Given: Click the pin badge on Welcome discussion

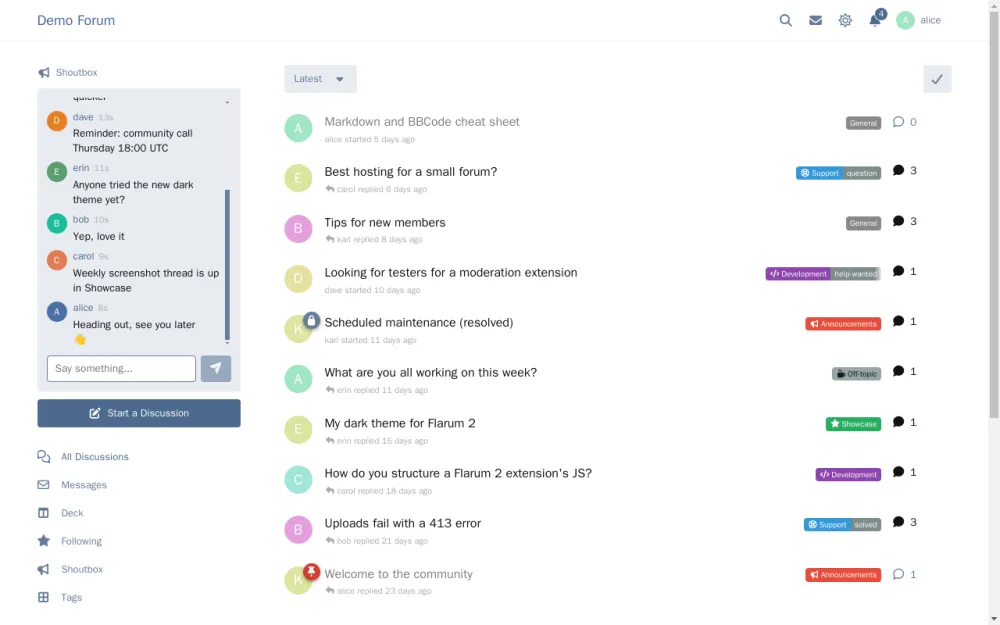Looking at the screenshot, I should coord(311,571).
